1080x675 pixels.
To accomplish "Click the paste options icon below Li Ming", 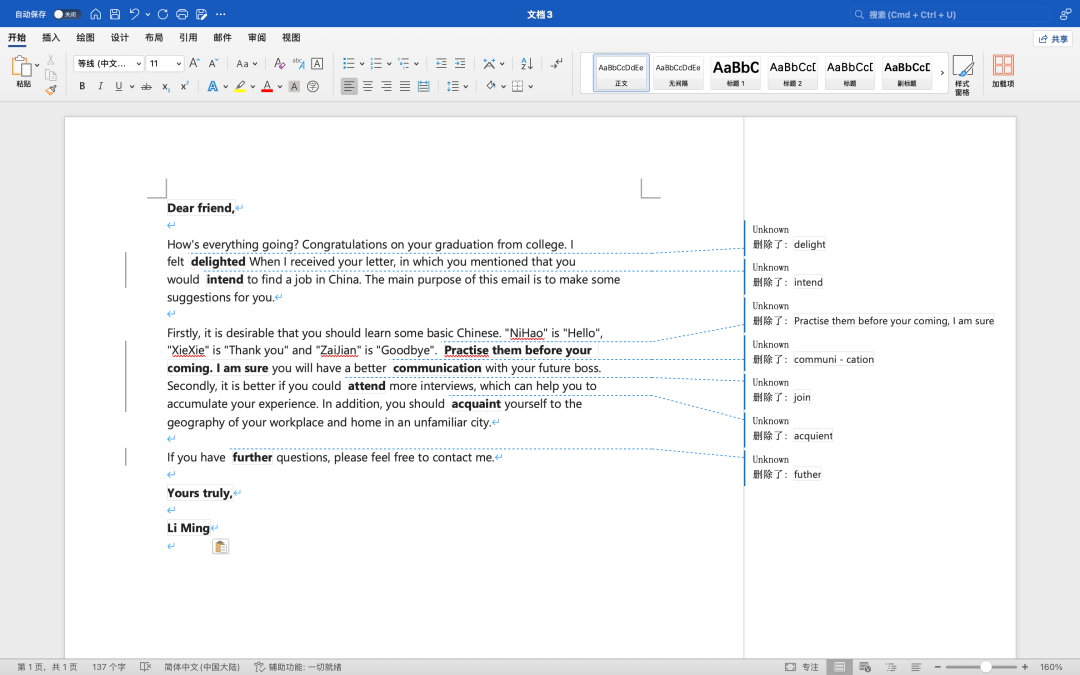I will [220, 547].
